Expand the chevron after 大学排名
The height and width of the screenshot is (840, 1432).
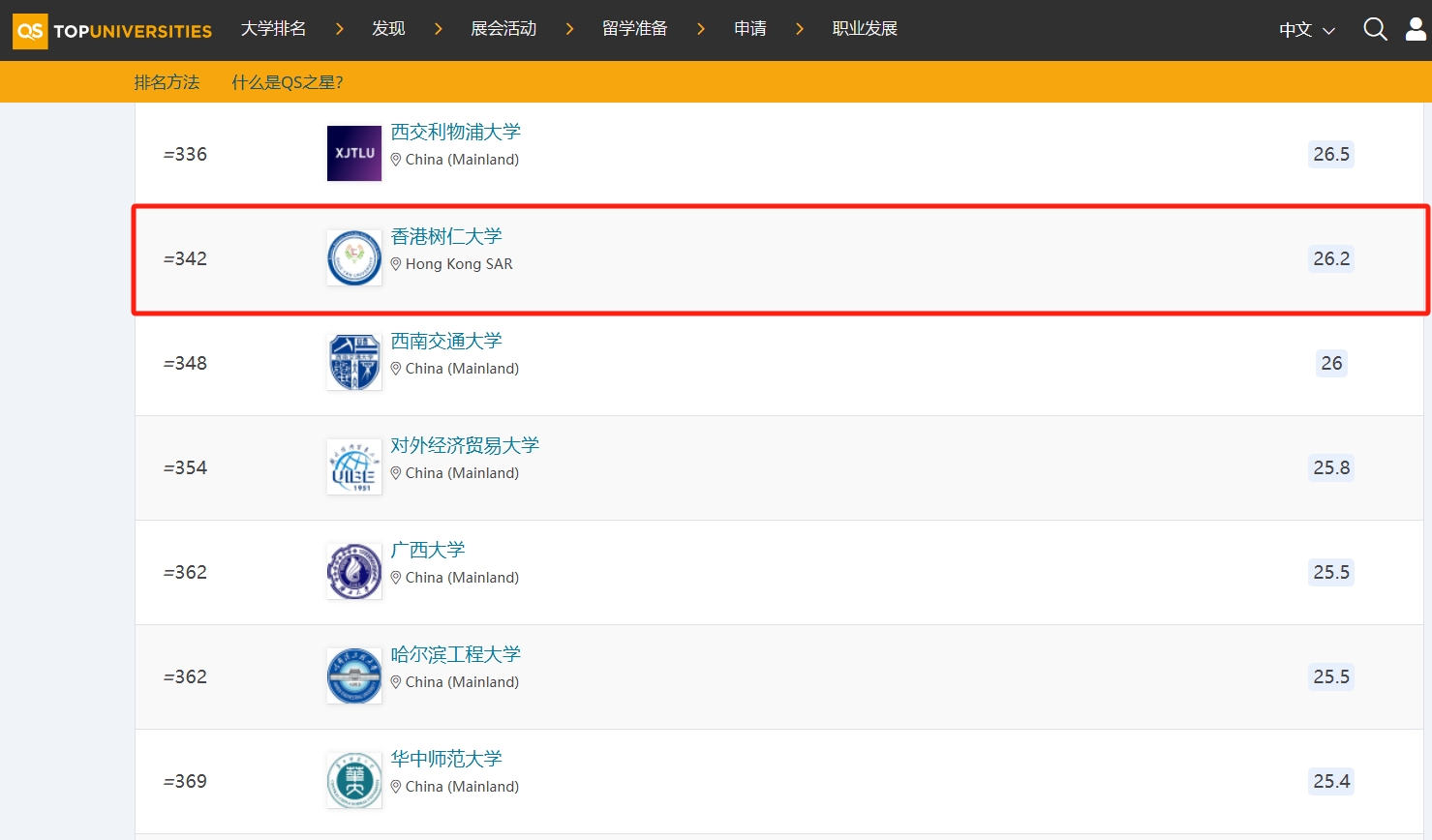coord(339,29)
